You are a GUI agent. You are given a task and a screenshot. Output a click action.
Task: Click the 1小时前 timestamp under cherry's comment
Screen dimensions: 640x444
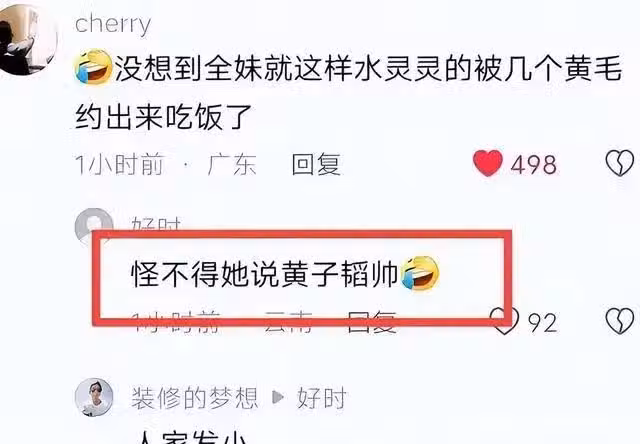pos(120,164)
